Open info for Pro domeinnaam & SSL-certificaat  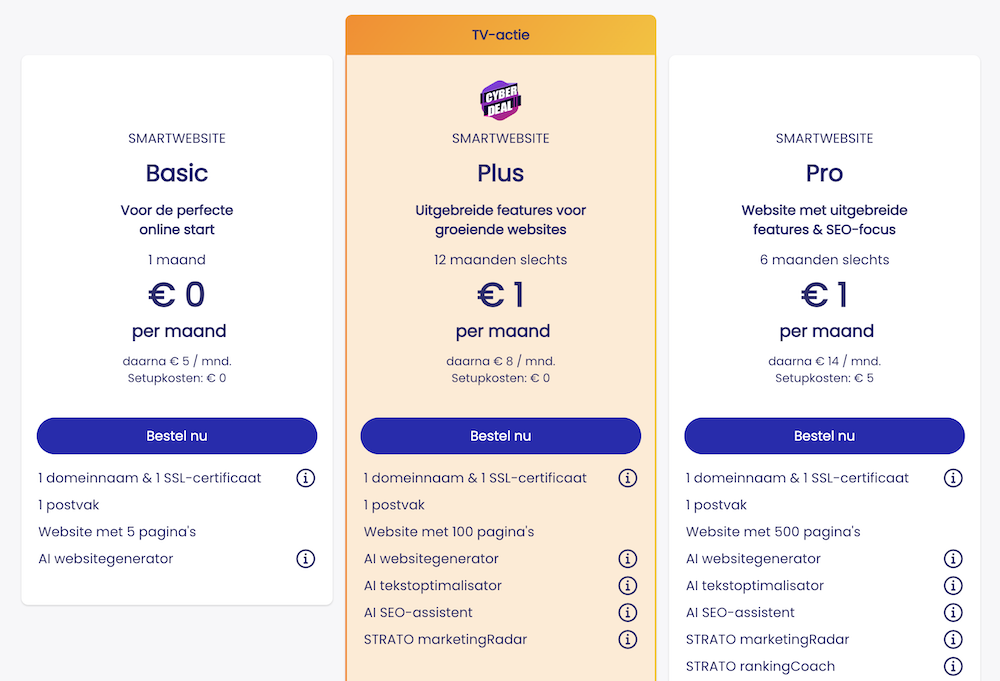(x=952, y=478)
